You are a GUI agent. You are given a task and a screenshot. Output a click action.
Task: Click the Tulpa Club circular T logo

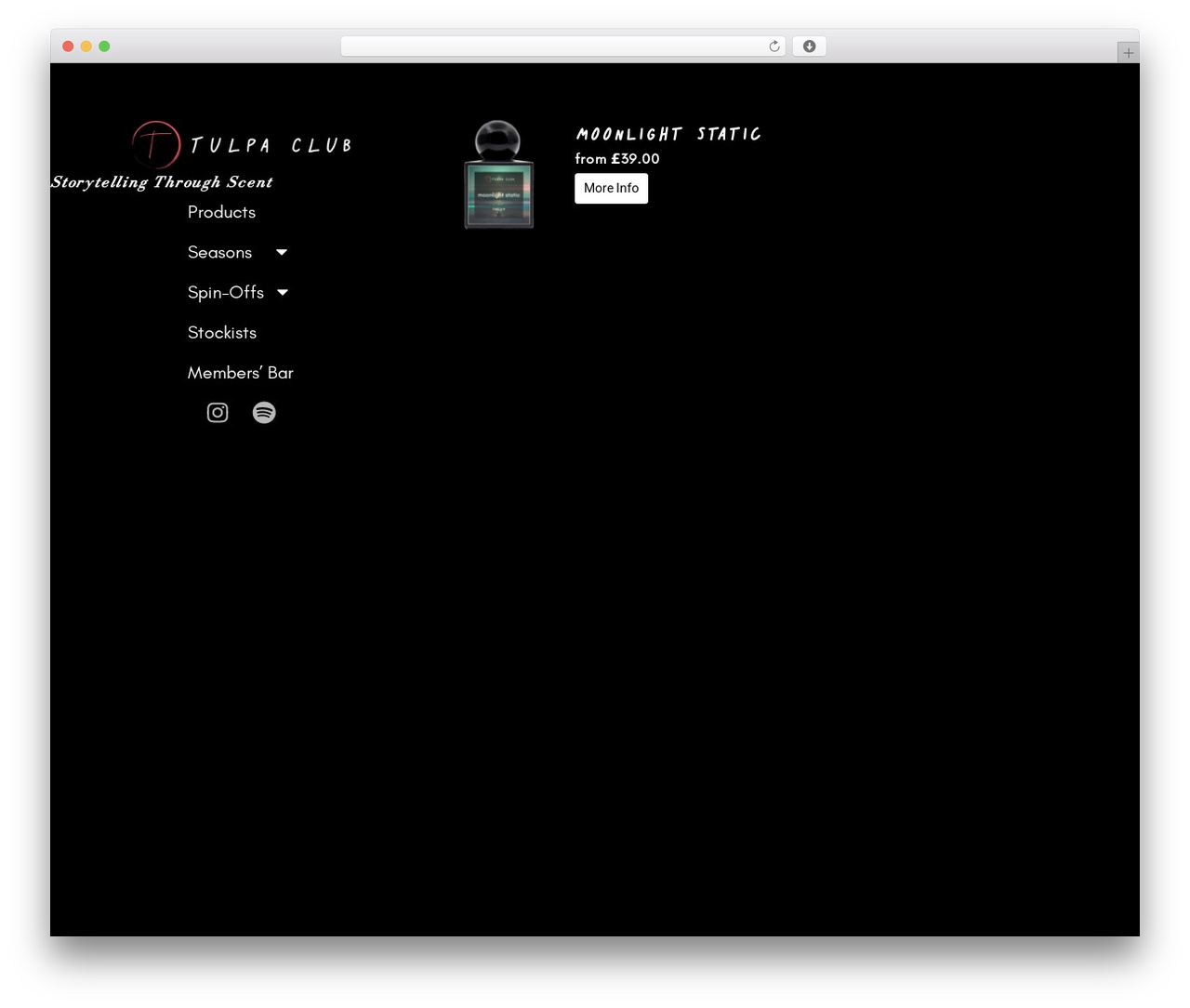(x=156, y=144)
